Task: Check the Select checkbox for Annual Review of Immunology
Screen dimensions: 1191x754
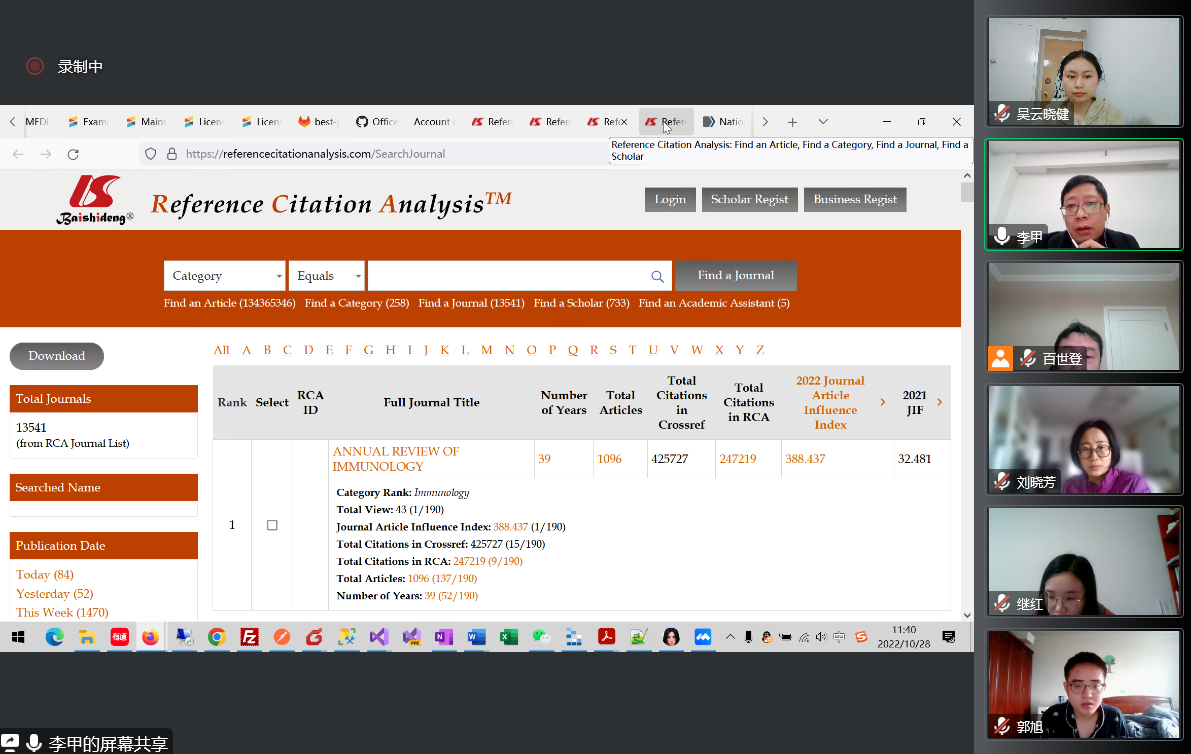Action: point(271,524)
